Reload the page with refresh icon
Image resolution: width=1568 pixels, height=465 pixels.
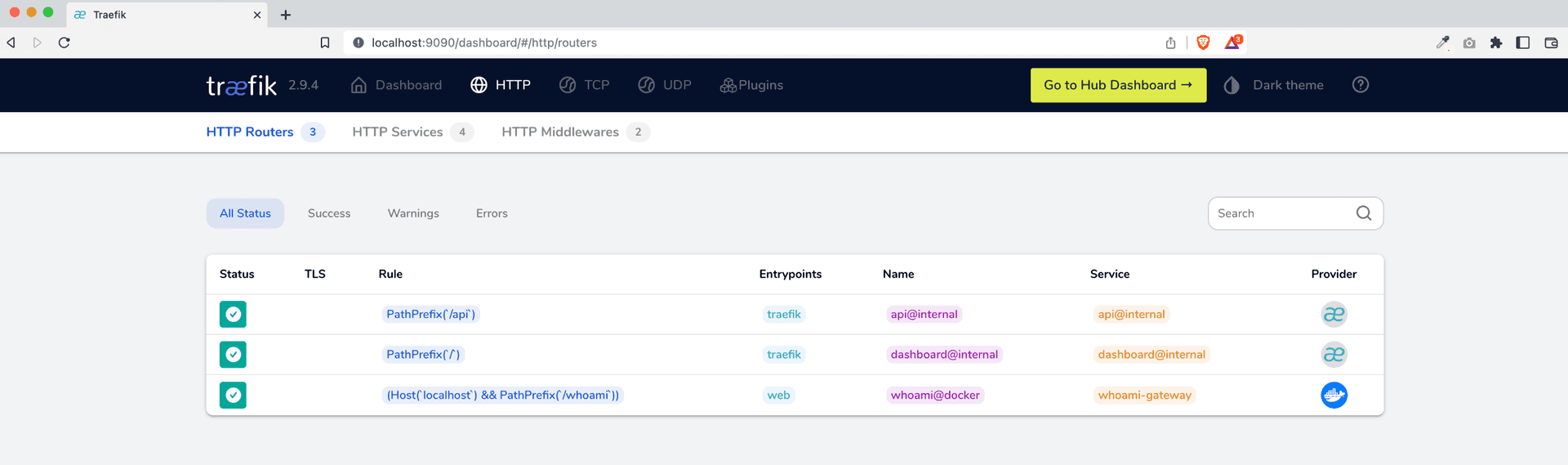point(65,42)
